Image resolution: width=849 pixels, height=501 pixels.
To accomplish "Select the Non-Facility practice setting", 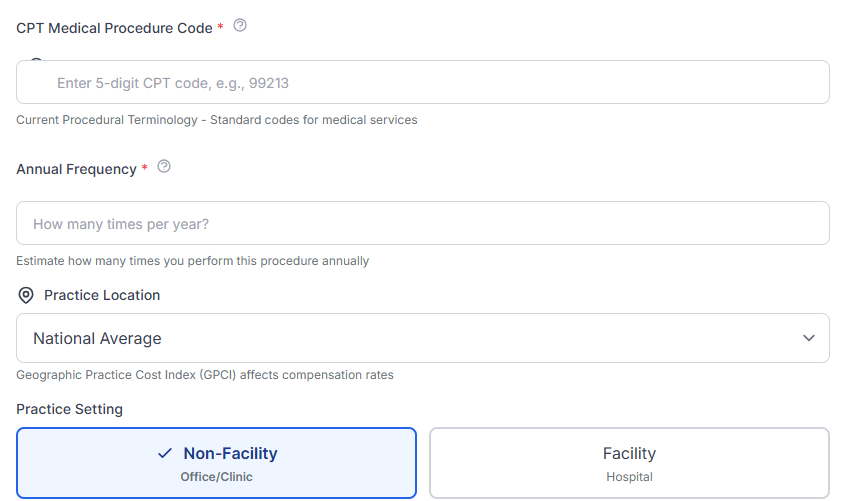I will [216, 463].
